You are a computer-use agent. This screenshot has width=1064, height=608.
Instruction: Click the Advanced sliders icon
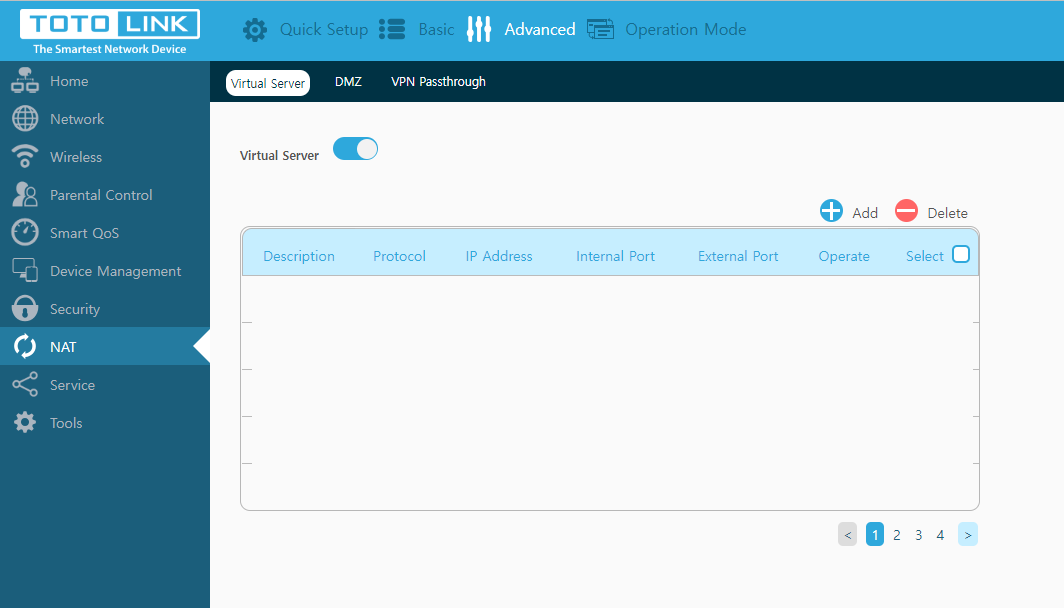tap(478, 29)
